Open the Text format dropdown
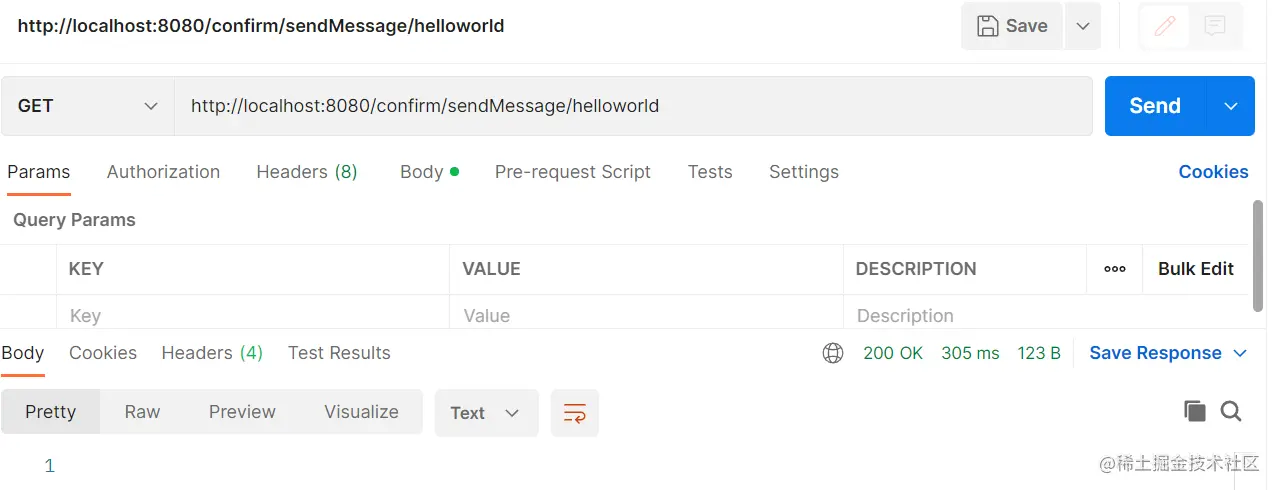1276x490 pixels. coord(486,413)
